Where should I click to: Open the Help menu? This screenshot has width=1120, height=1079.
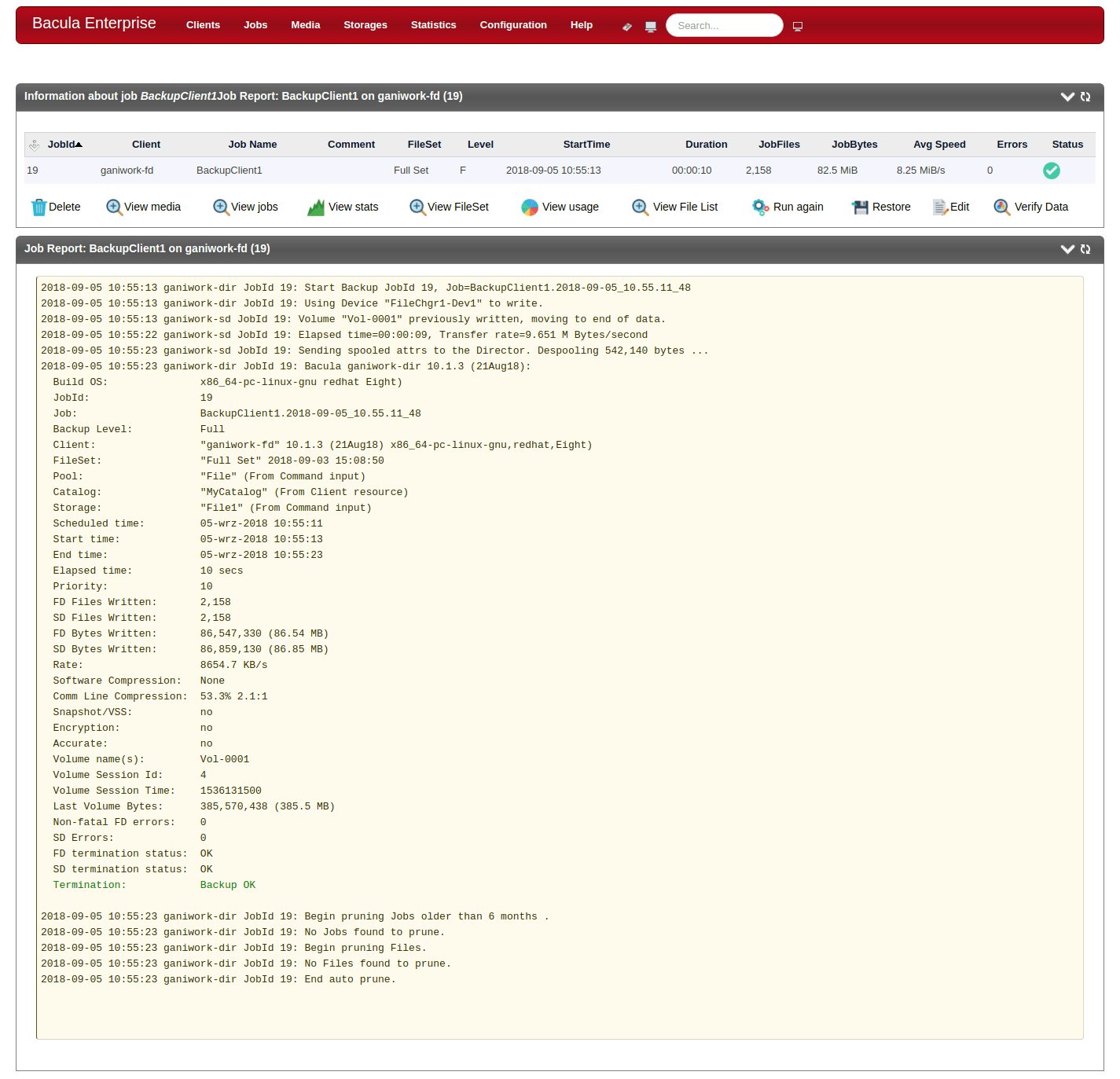pyautogui.click(x=582, y=25)
